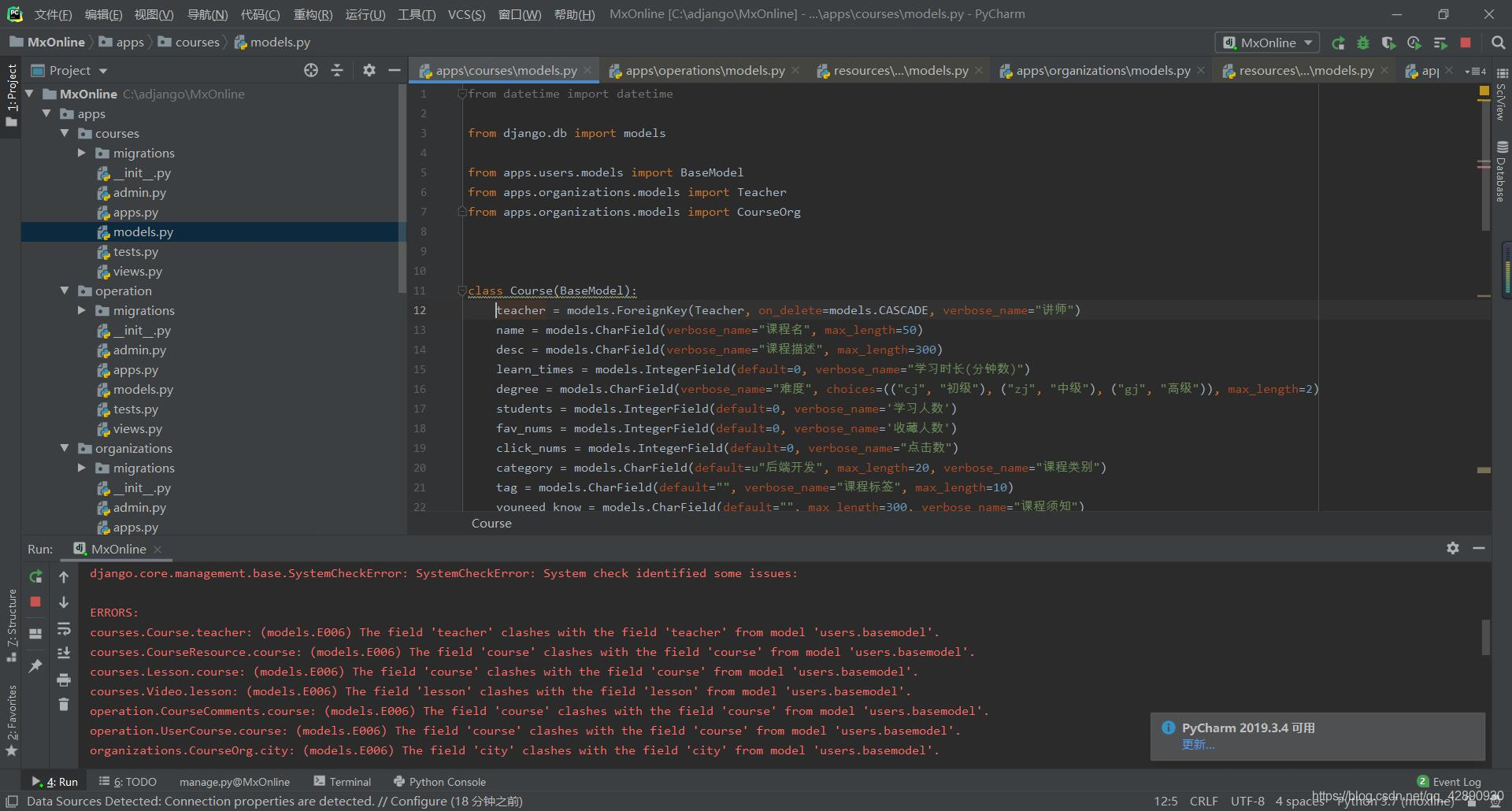The image size is (1512, 811).
Task: Restore layout icon in Run panel
Action: [35, 634]
